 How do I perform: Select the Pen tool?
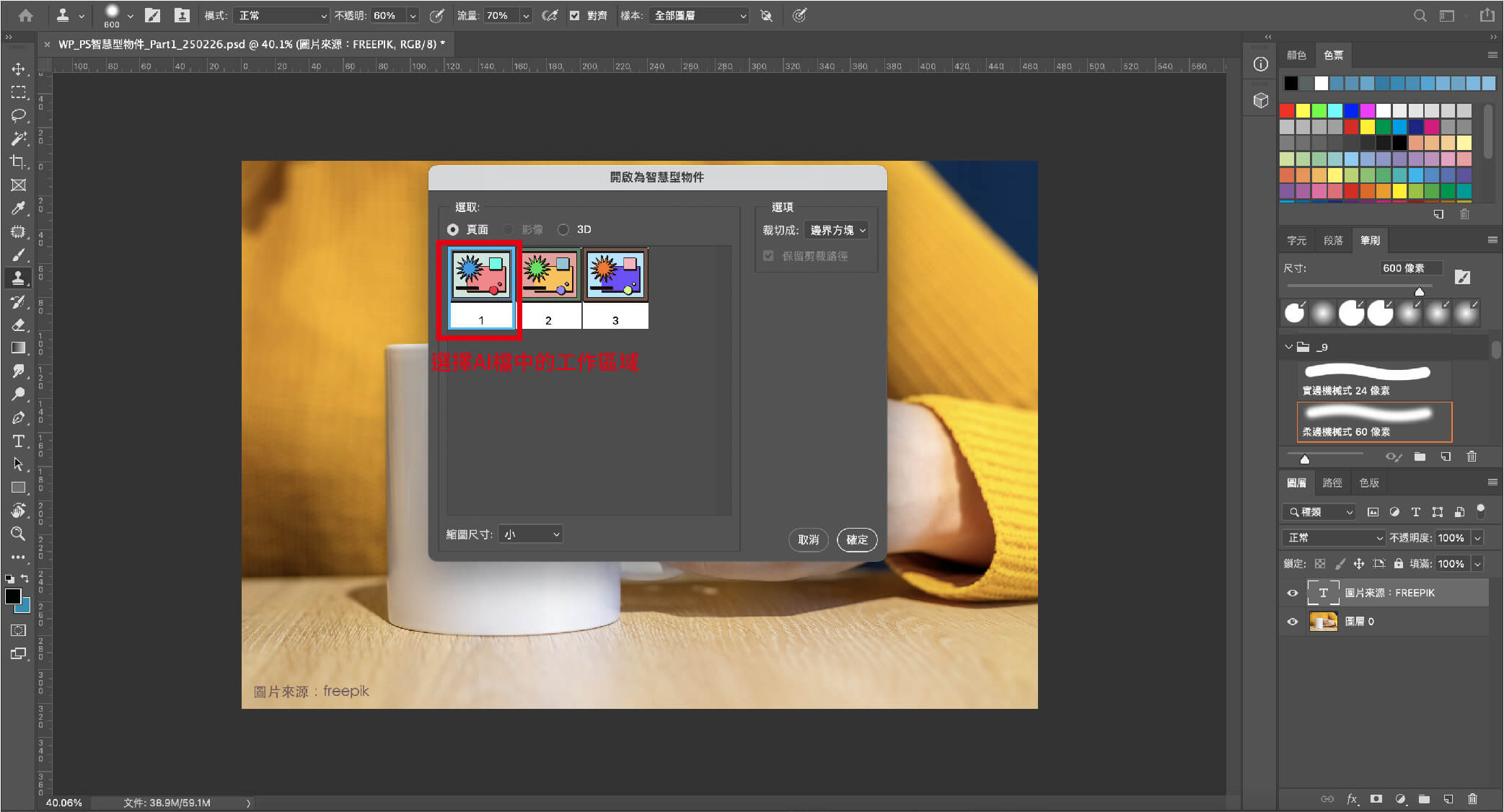19,418
